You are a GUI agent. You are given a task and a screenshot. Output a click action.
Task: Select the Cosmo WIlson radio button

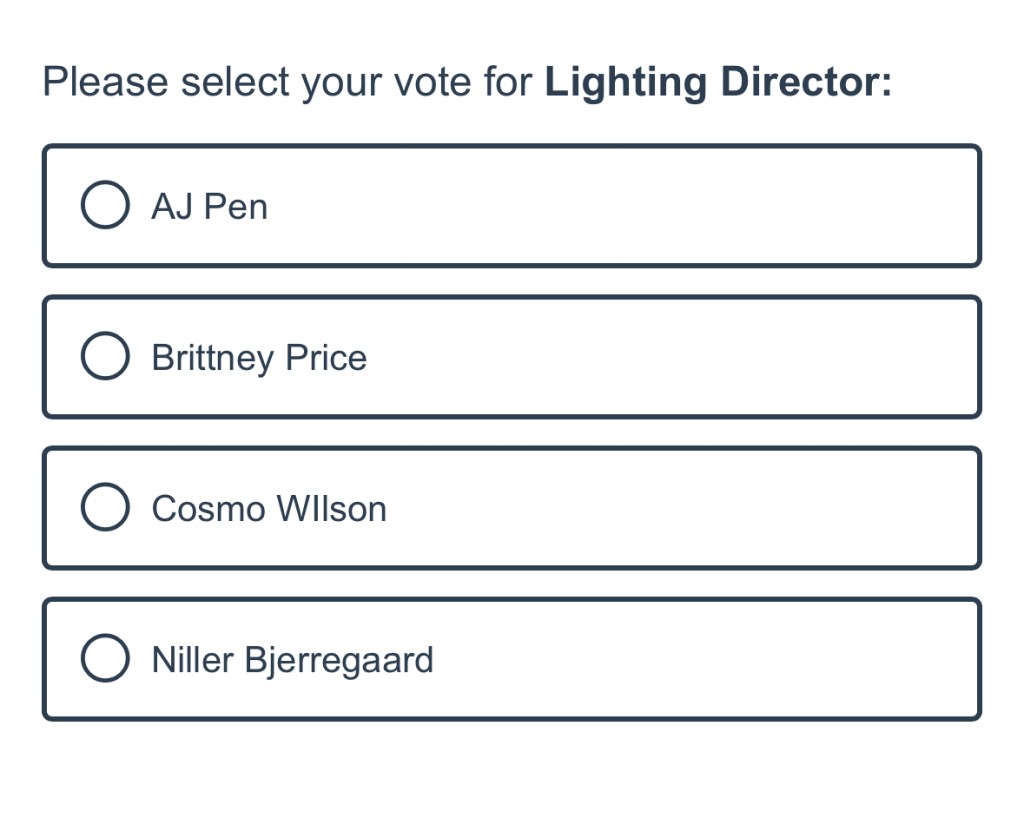click(105, 507)
